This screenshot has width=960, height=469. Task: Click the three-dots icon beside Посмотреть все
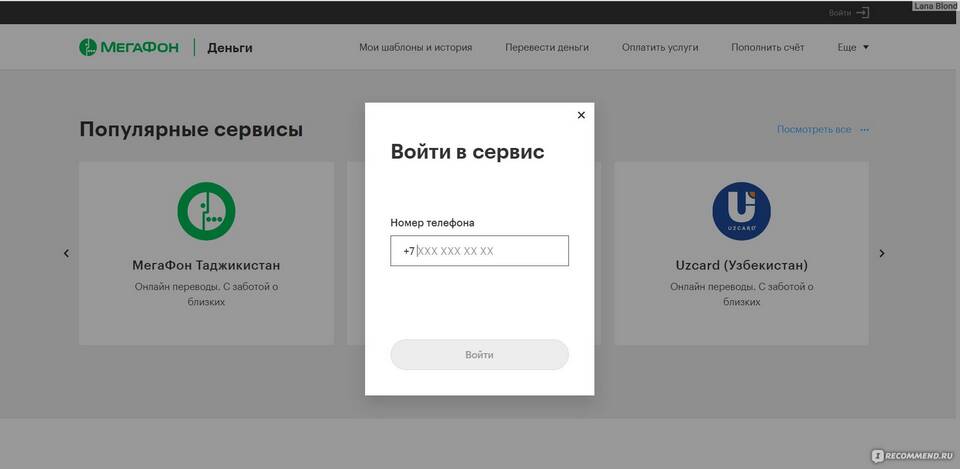pyautogui.click(x=865, y=130)
